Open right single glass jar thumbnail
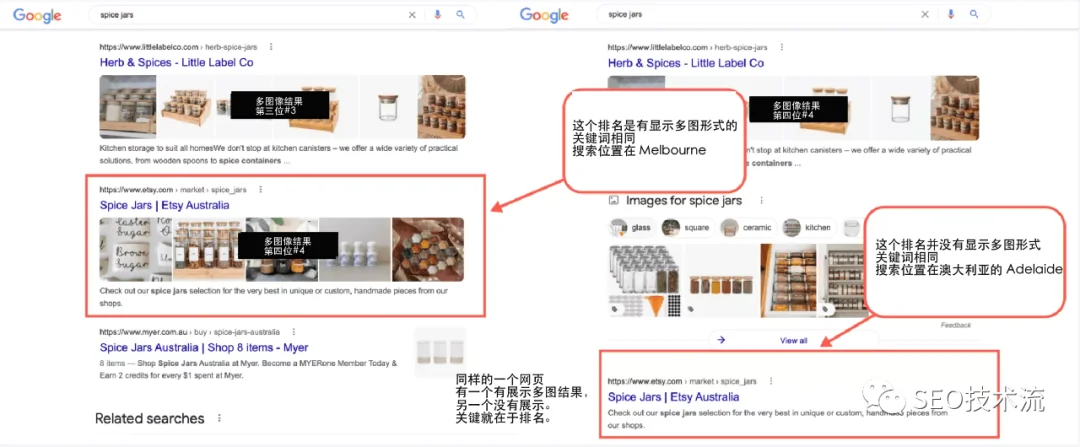Image resolution: width=1080 pixels, height=447 pixels. click(x=900, y=107)
